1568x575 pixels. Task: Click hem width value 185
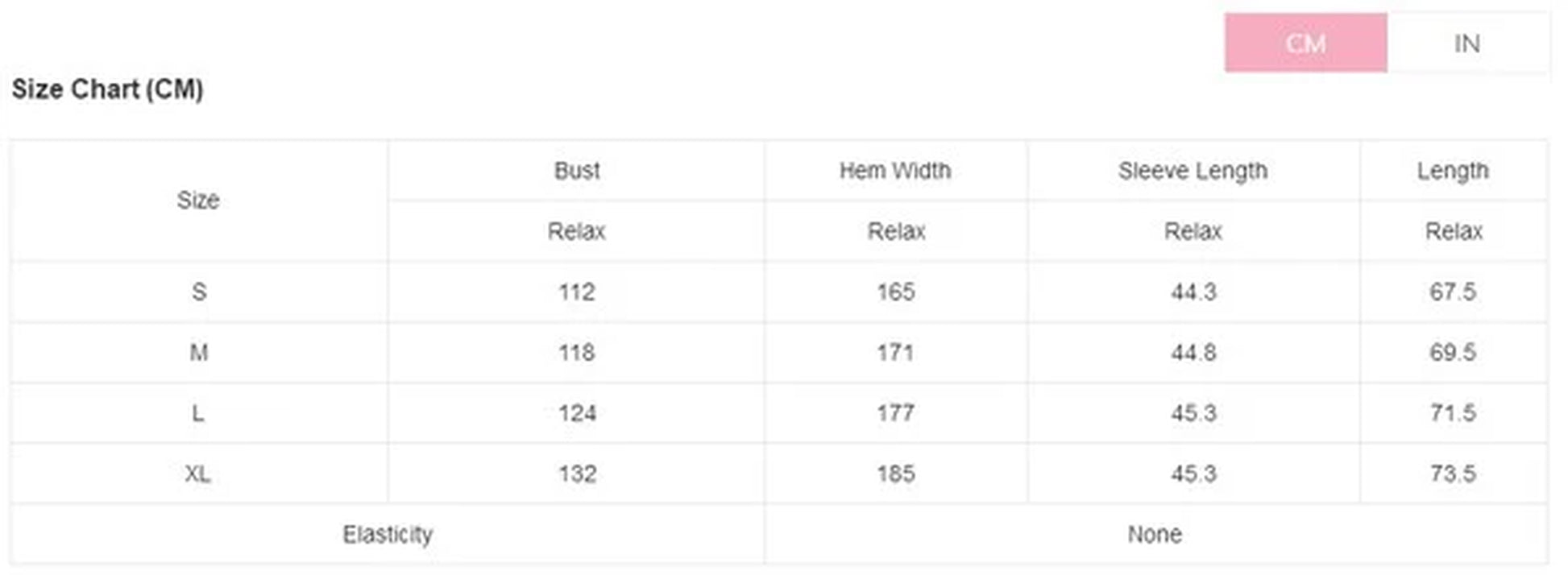895,474
